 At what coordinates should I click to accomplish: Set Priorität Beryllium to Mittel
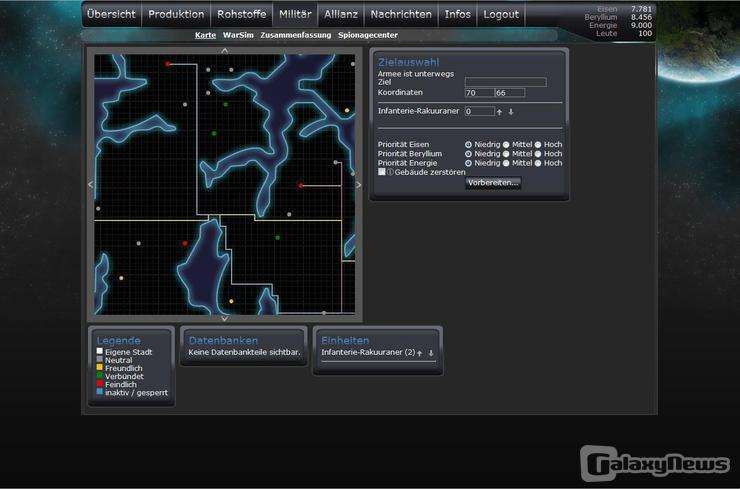[506, 154]
